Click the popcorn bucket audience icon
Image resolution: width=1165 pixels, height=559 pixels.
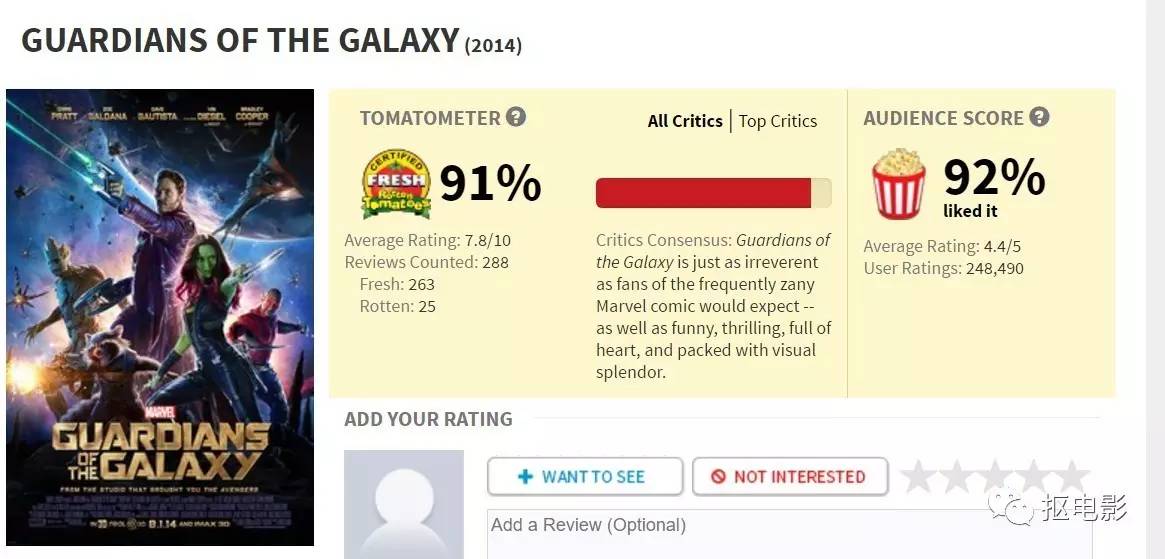(899, 184)
